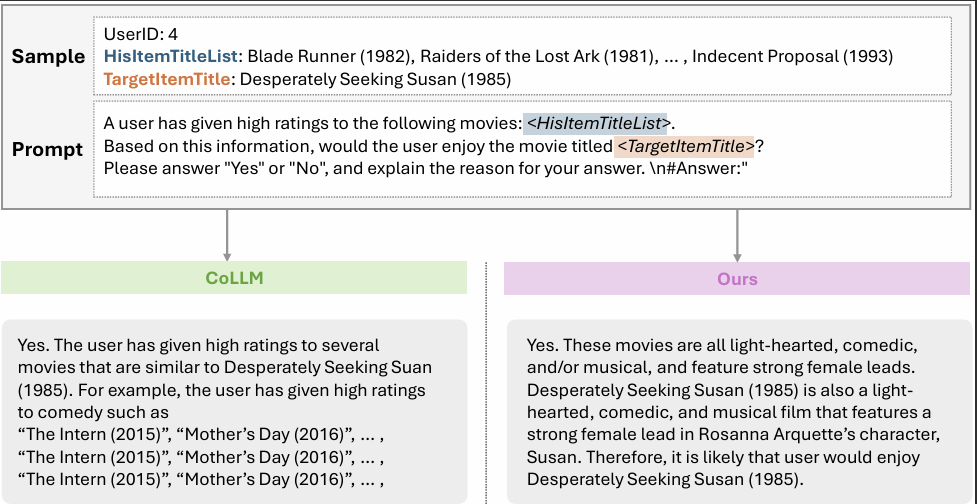Viewport: 977px width, 504px height.
Task: Select the green CoLLM header bar
Action: pos(234,279)
